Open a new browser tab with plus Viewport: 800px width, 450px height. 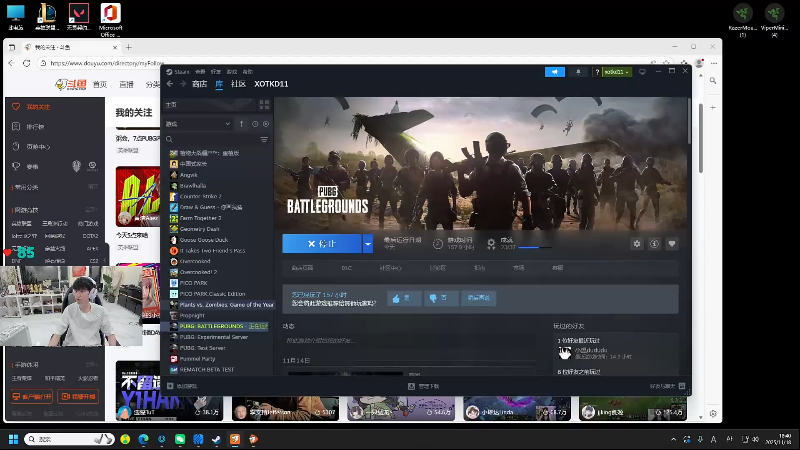[129, 47]
